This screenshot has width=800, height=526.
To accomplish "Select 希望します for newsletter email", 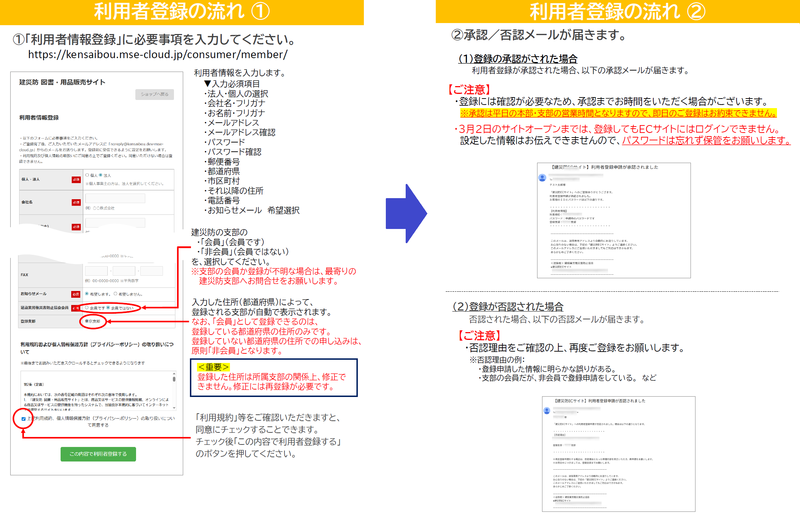I will (88, 295).
